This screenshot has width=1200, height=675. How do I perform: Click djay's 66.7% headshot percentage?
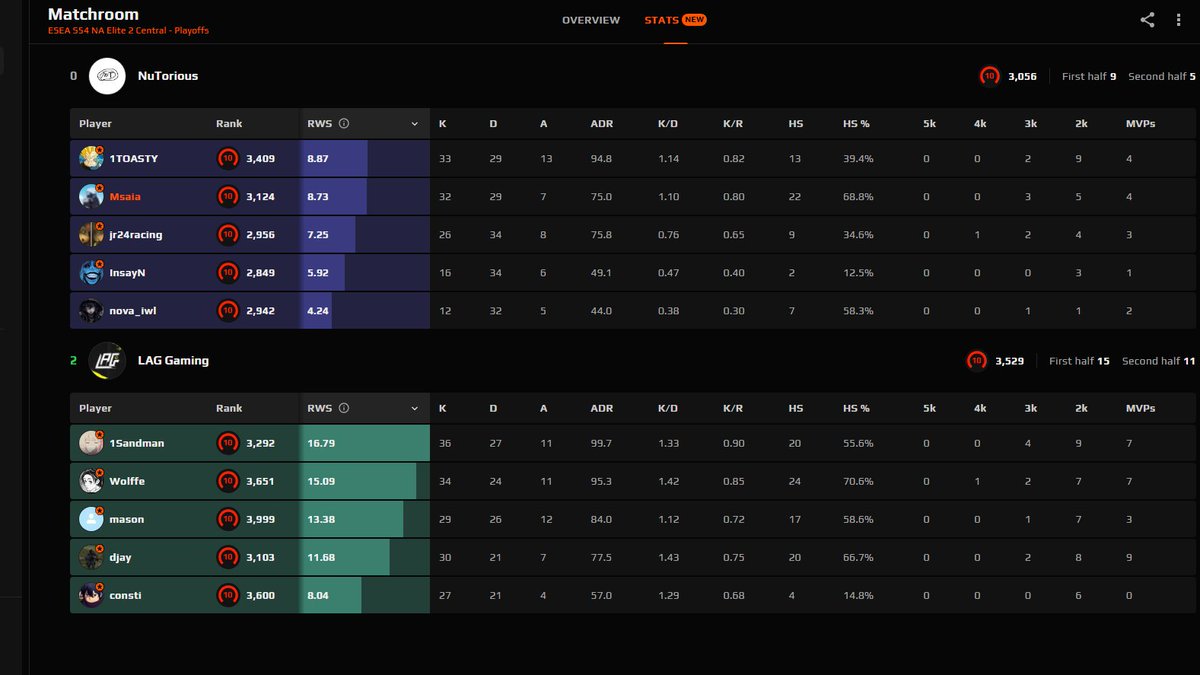pyautogui.click(x=858, y=557)
